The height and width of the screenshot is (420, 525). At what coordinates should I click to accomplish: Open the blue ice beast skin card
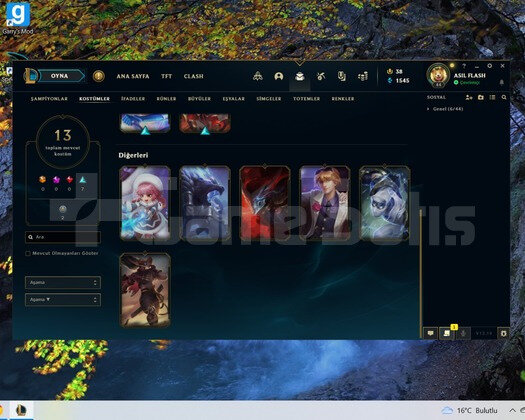click(x=205, y=203)
